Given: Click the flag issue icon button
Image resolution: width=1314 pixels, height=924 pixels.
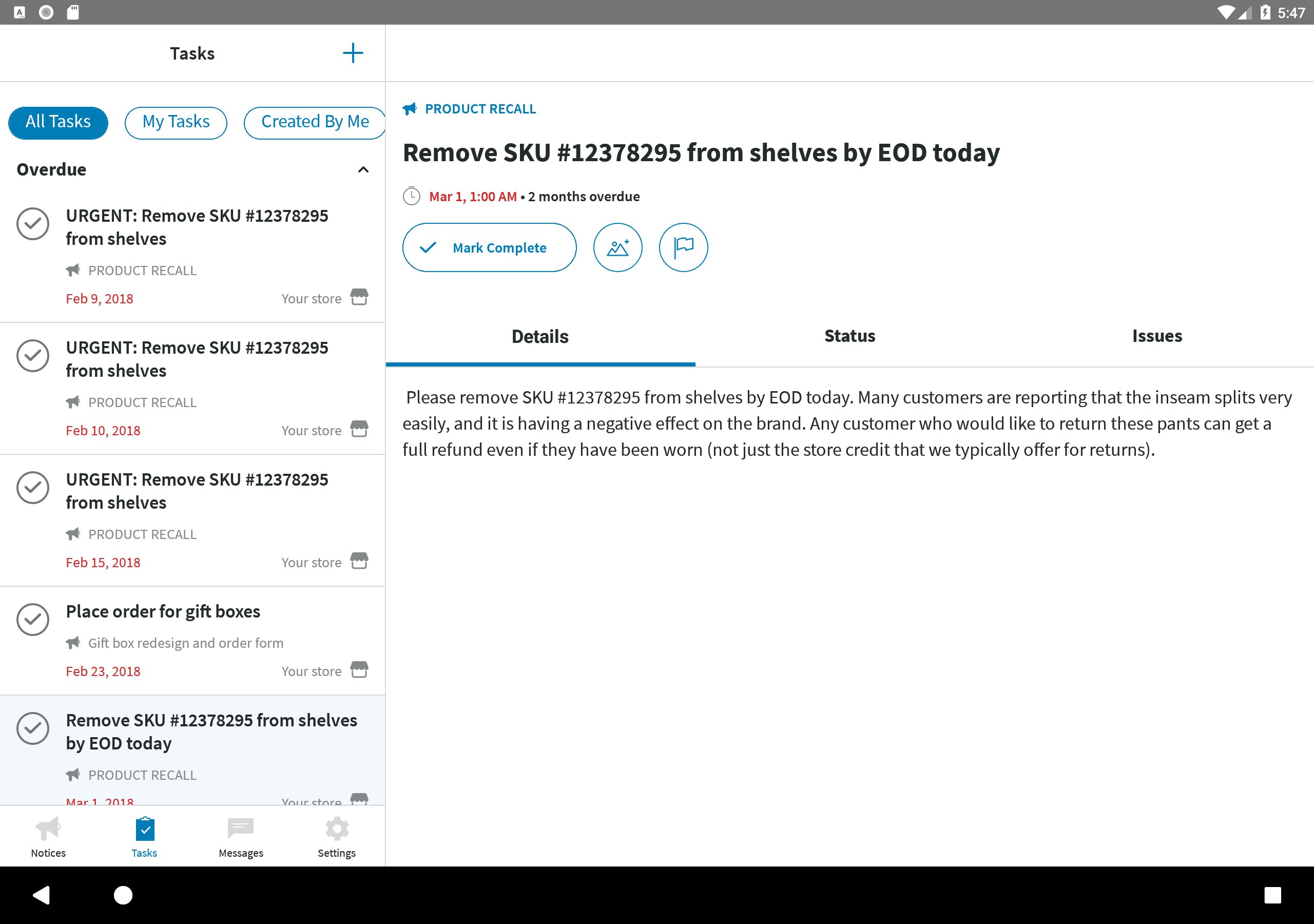Looking at the screenshot, I should pos(683,247).
